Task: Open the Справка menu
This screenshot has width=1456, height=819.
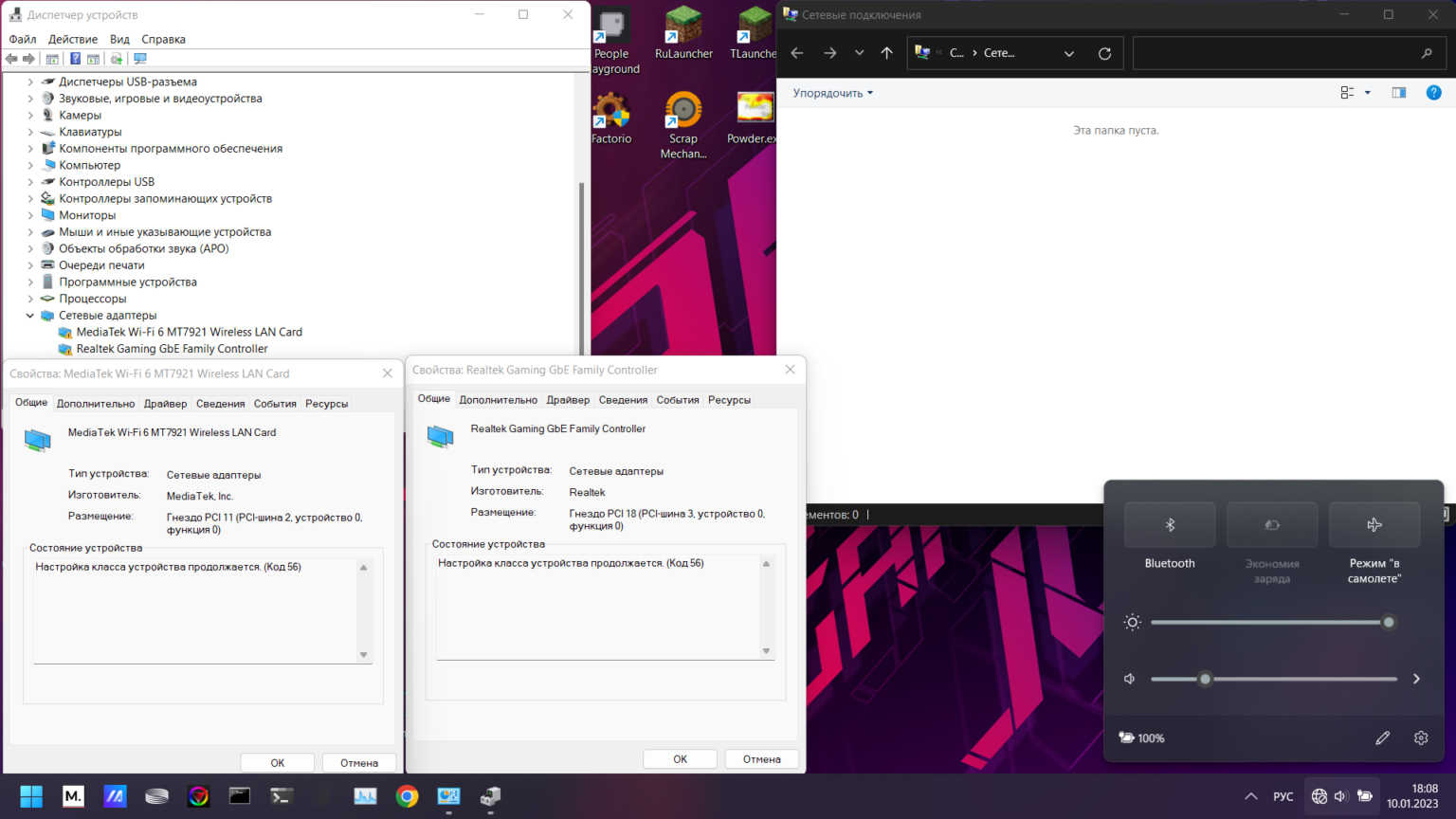Action: click(163, 39)
